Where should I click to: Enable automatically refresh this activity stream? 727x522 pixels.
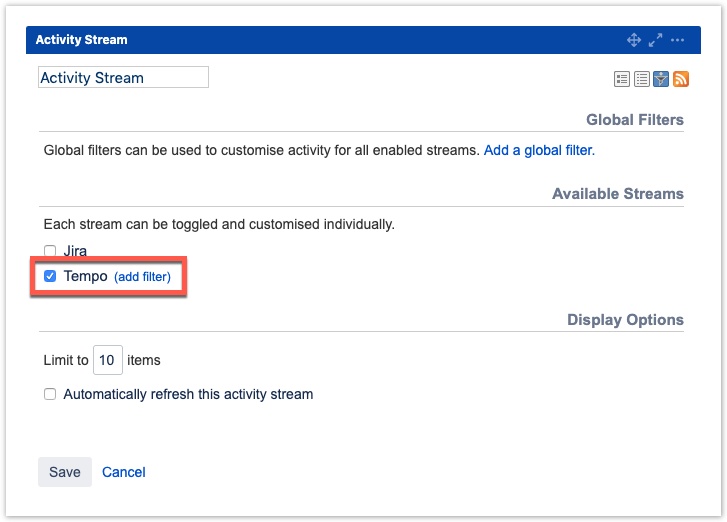click(50, 394)
